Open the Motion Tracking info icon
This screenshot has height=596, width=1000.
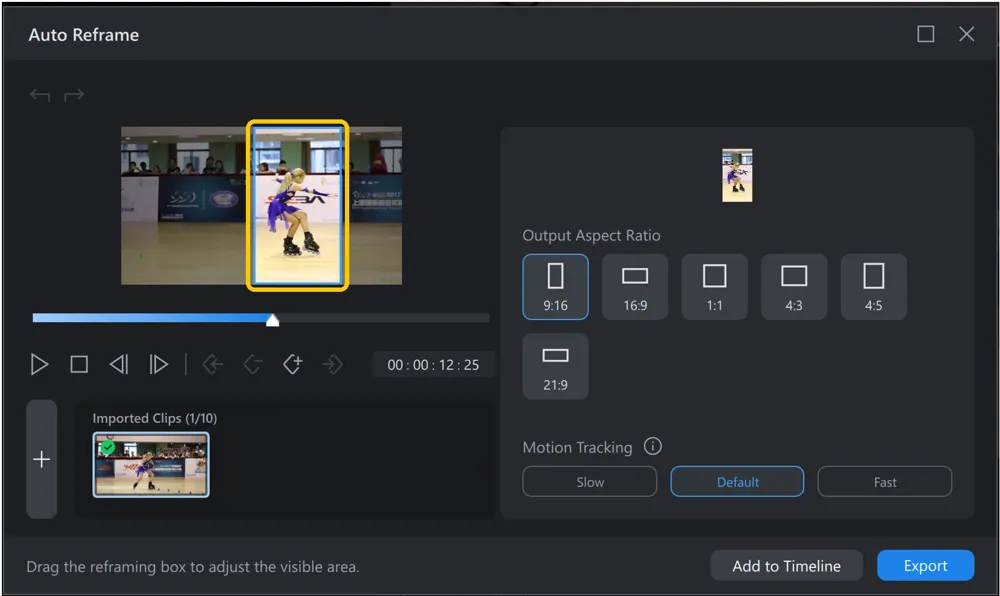point(652,446)
